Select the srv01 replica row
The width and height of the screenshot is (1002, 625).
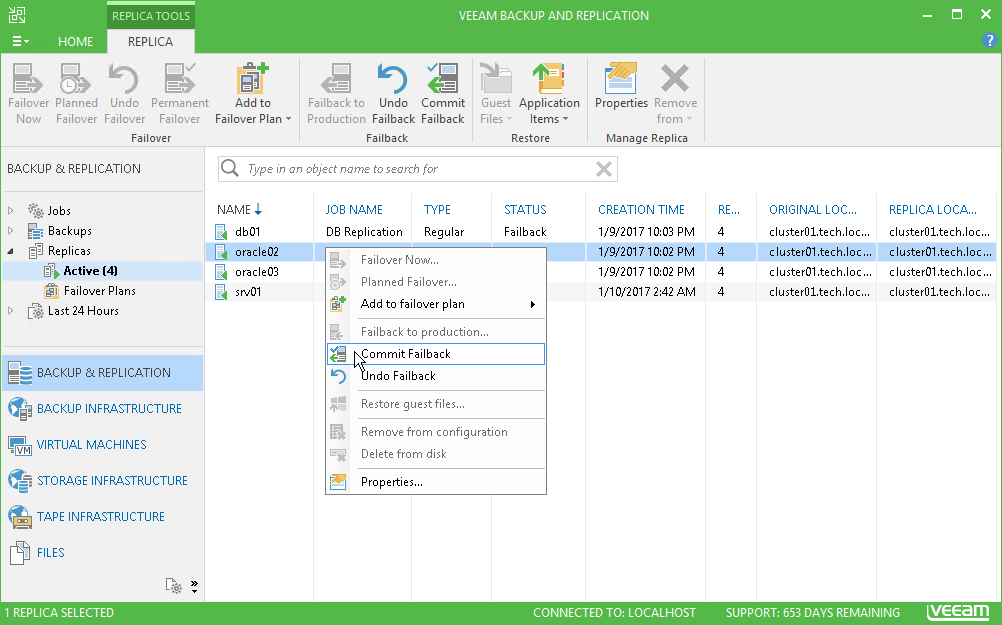coord(601,291)
